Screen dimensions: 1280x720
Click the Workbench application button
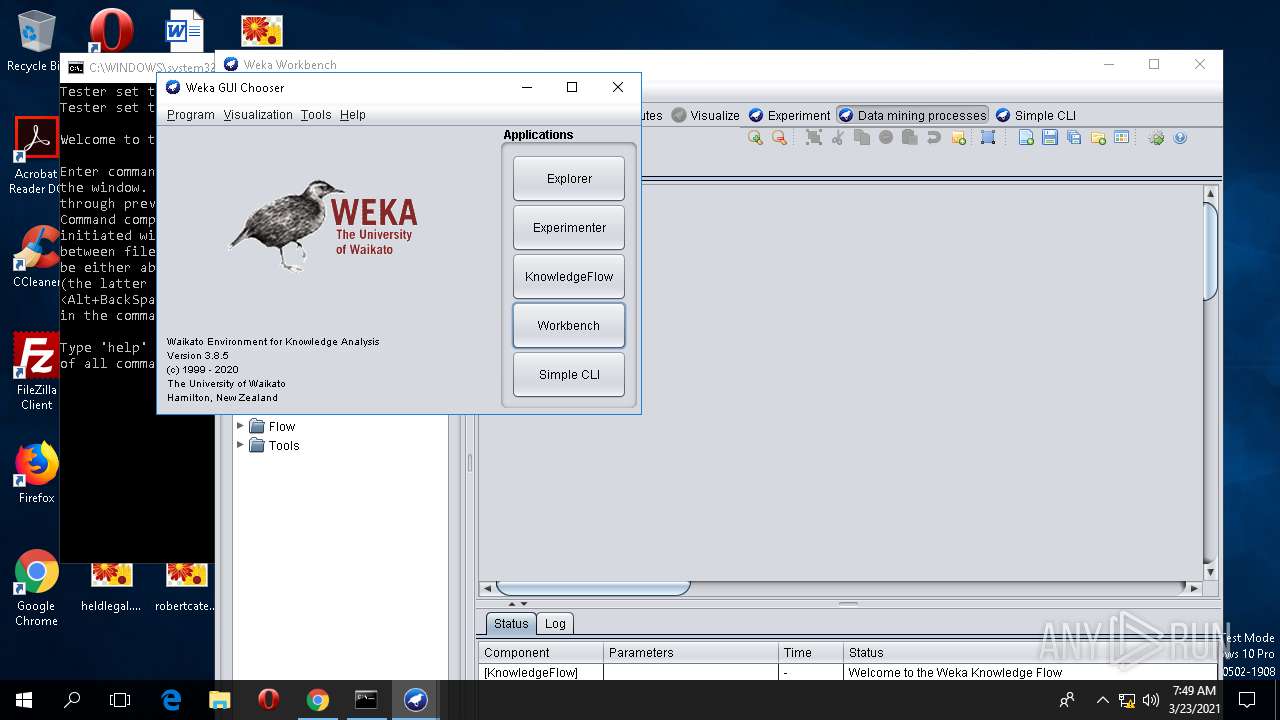pos(569,326)
